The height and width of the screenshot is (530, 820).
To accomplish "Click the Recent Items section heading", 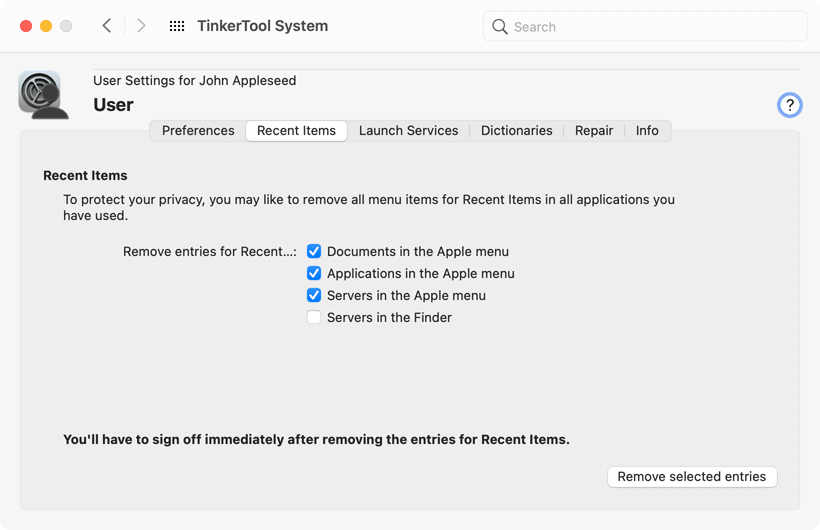I will 85,176.
